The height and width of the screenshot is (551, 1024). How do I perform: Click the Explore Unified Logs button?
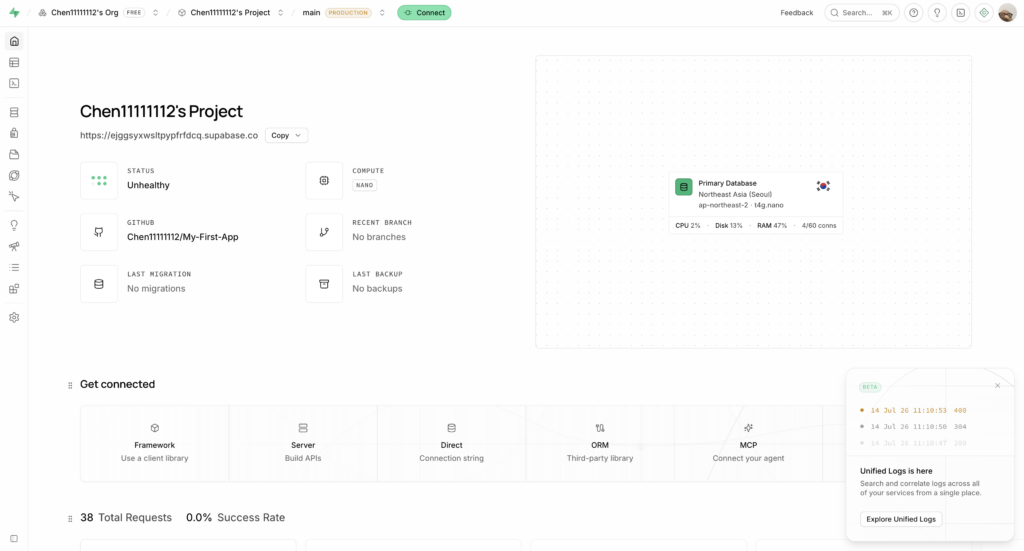point(901,519)
